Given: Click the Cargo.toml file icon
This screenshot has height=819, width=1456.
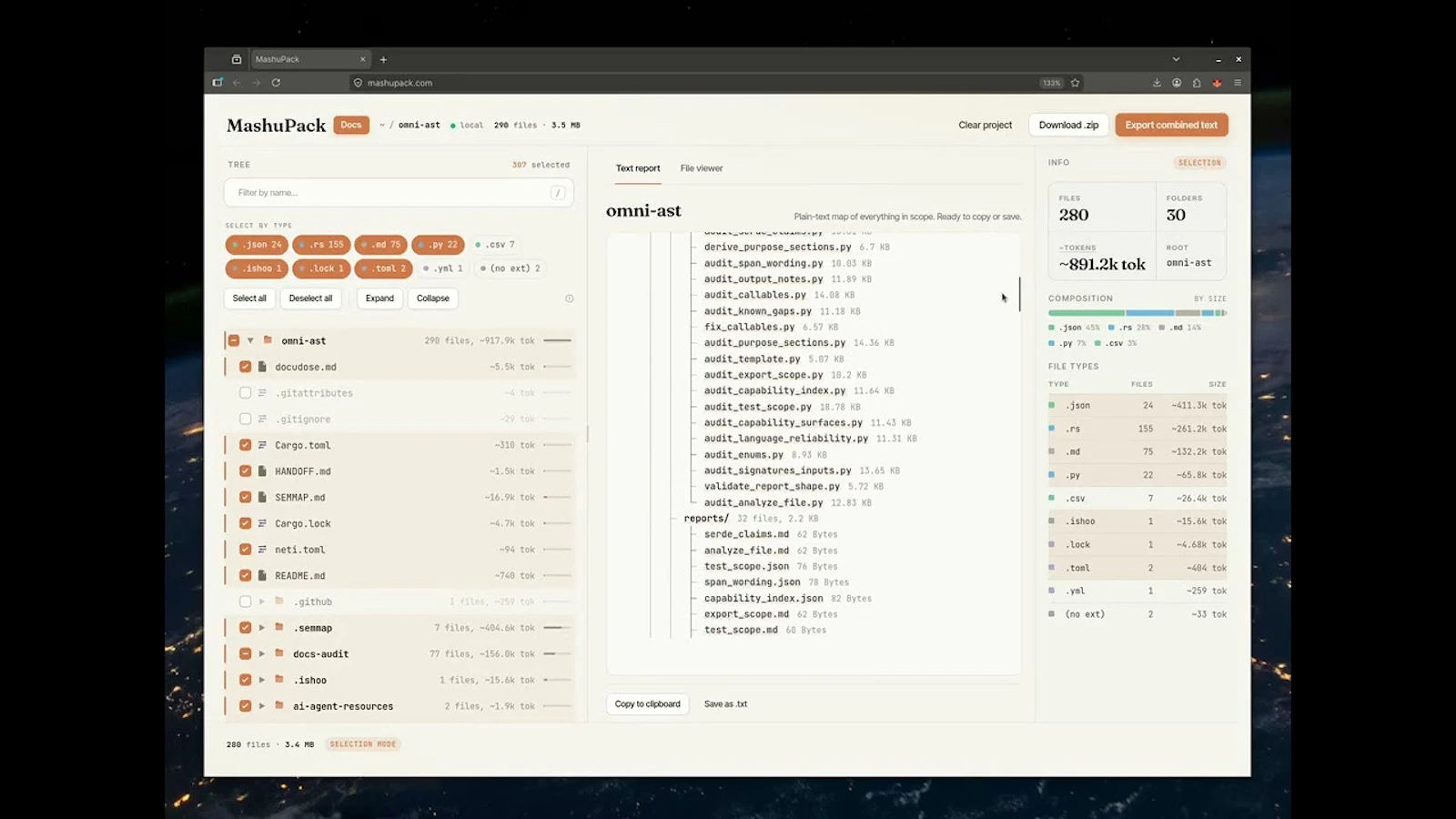Looking at the screenshot, I should click(x=262, y=445).
